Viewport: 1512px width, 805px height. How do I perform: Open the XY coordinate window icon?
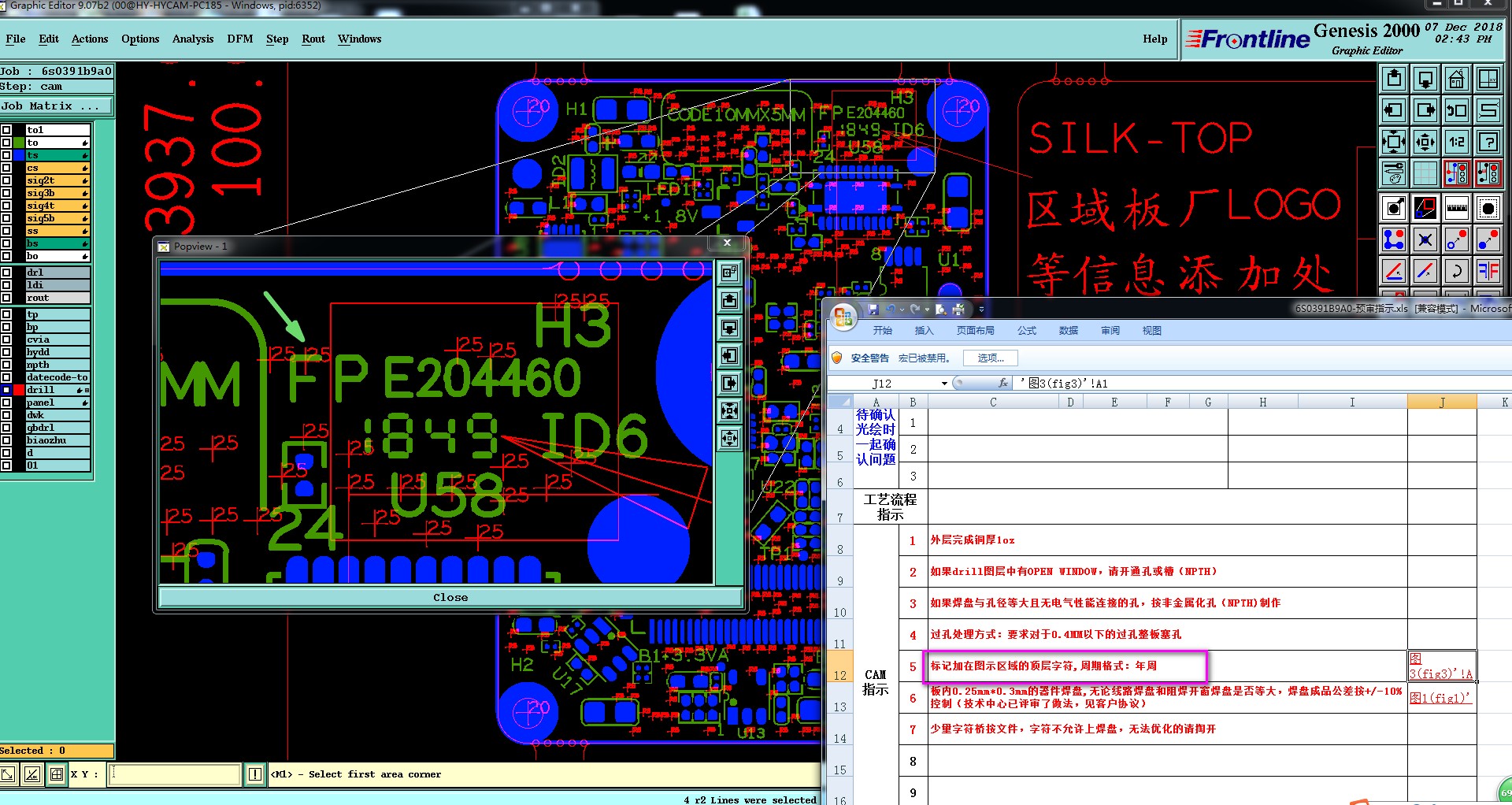1488,79
